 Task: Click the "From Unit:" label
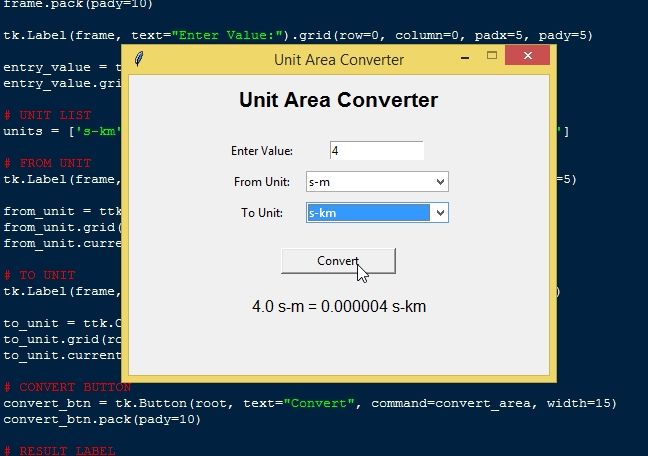tap(261, 182)
